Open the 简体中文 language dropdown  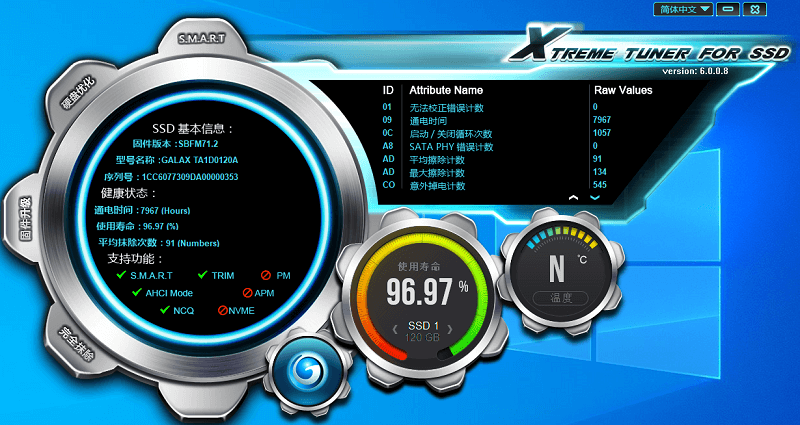pos(684,9)
